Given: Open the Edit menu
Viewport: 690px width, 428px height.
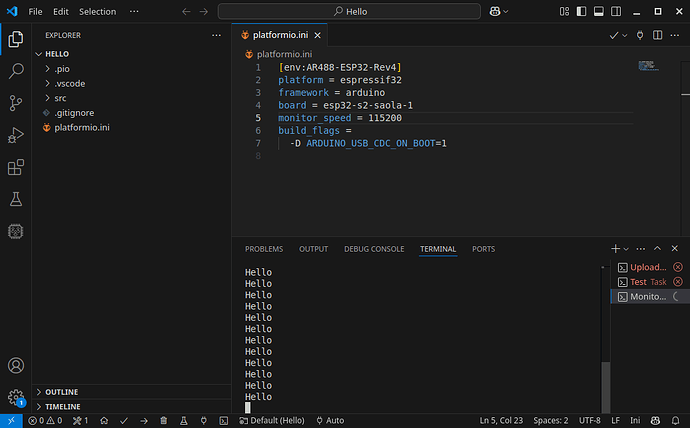Looking at the screenshot, I should [x=61, y=11].
